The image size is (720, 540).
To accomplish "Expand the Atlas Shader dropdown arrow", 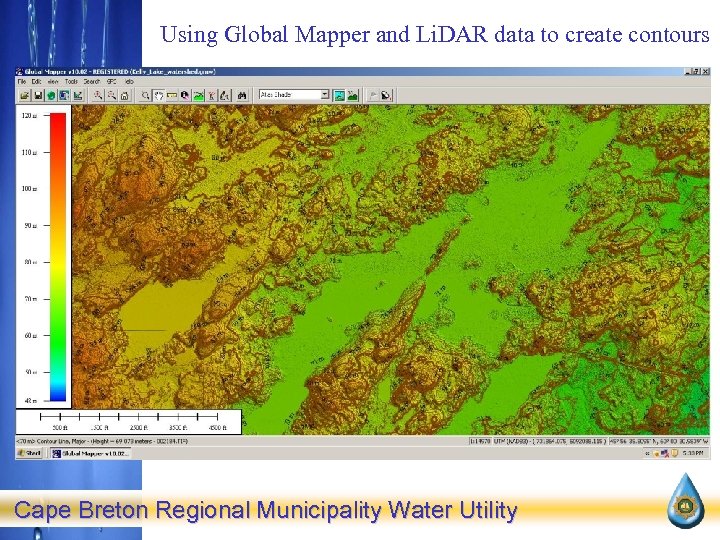I will pos(325,95).
